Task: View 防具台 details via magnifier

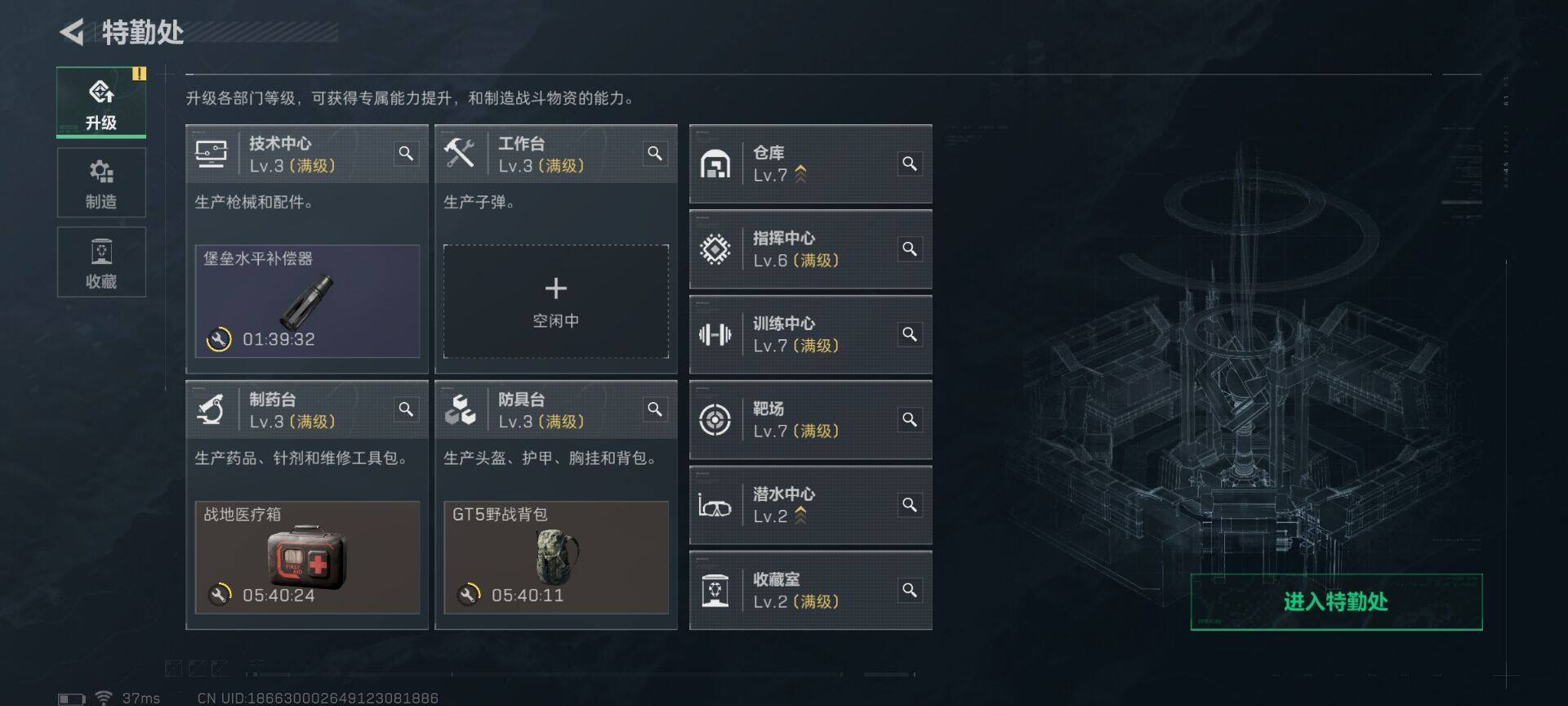Action: point(655,409)
